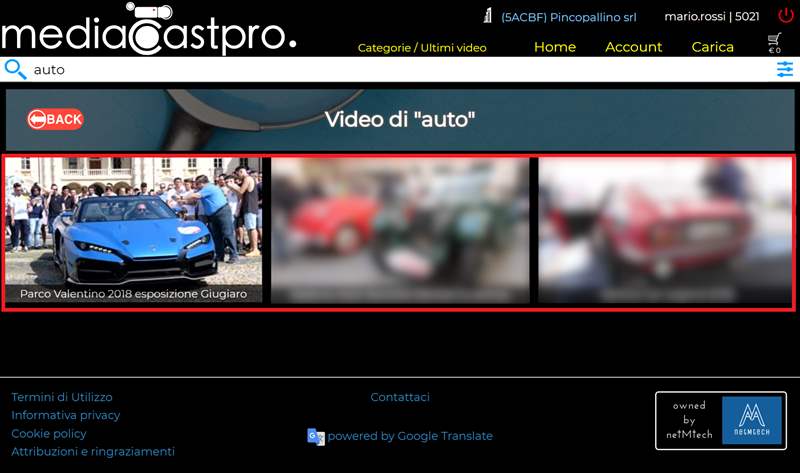
Task: Open Attribuzioni e ringraziamenti link
Action: [93, 452]
